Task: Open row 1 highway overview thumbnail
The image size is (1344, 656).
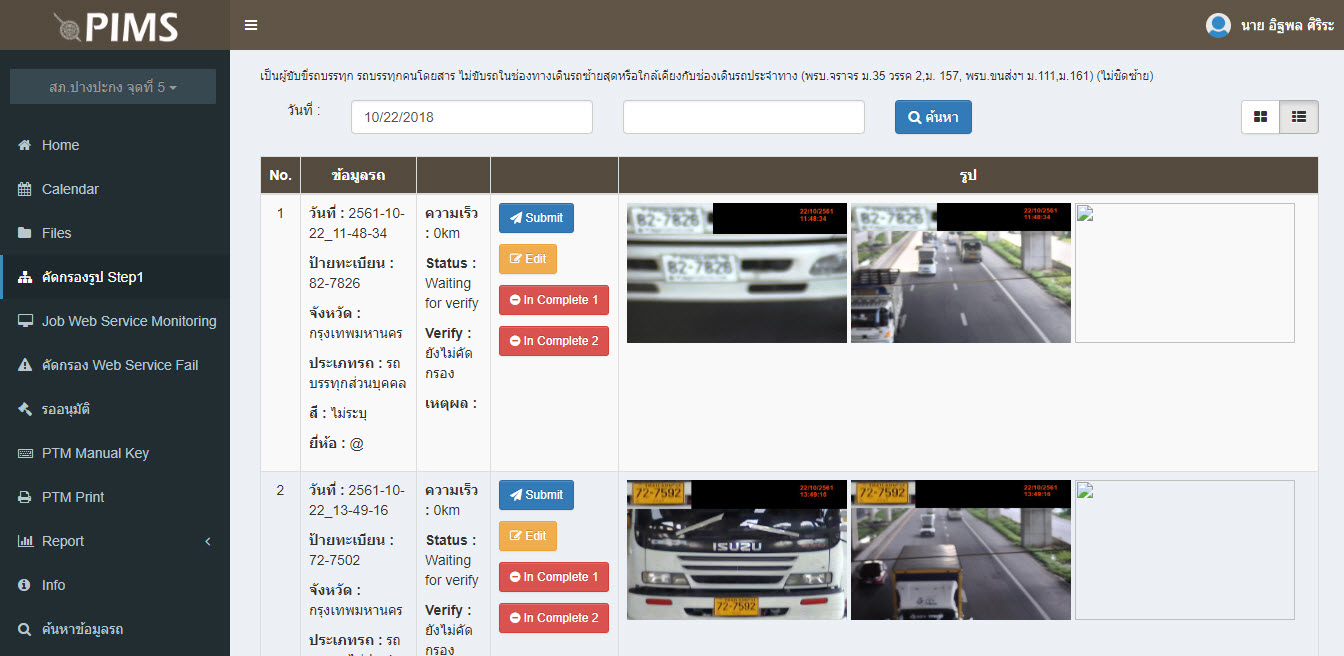Action: tap(961, 273)
